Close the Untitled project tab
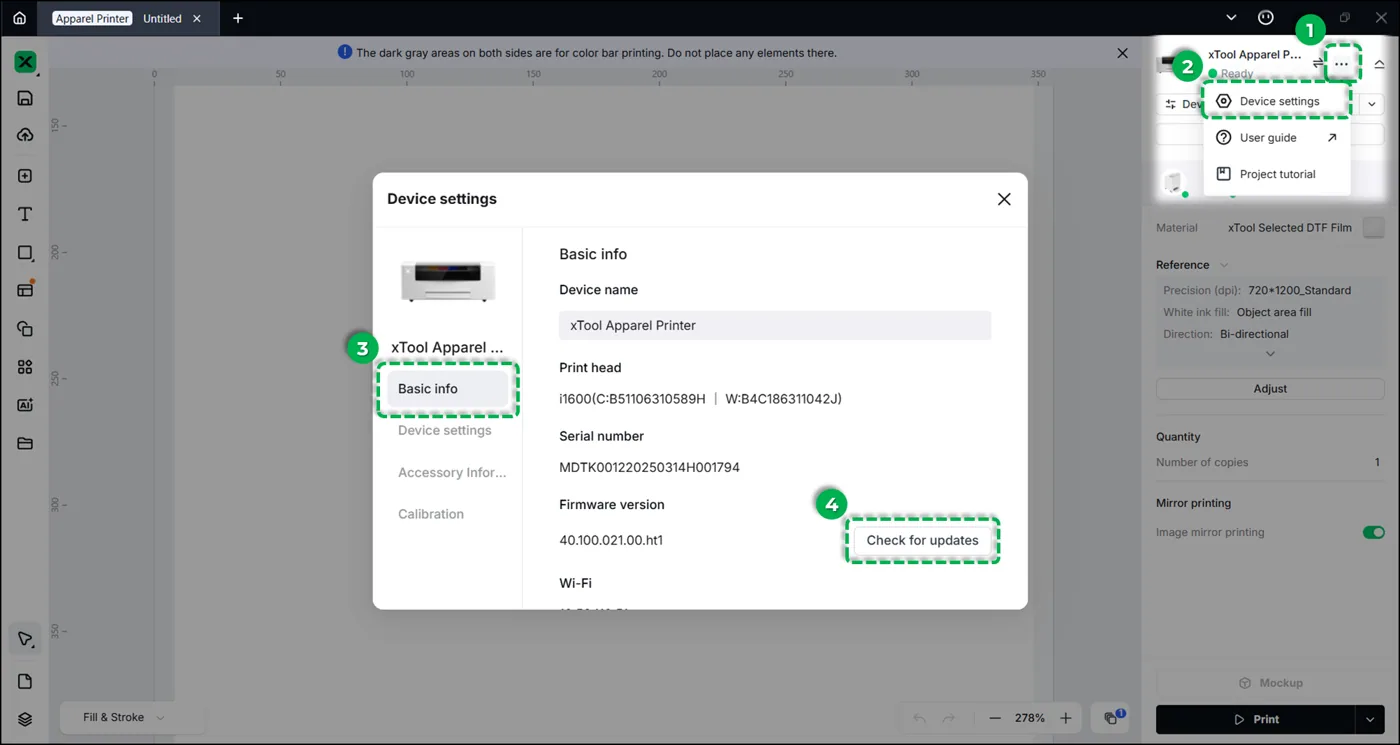1400x745 pixels. tap(197, 18)
